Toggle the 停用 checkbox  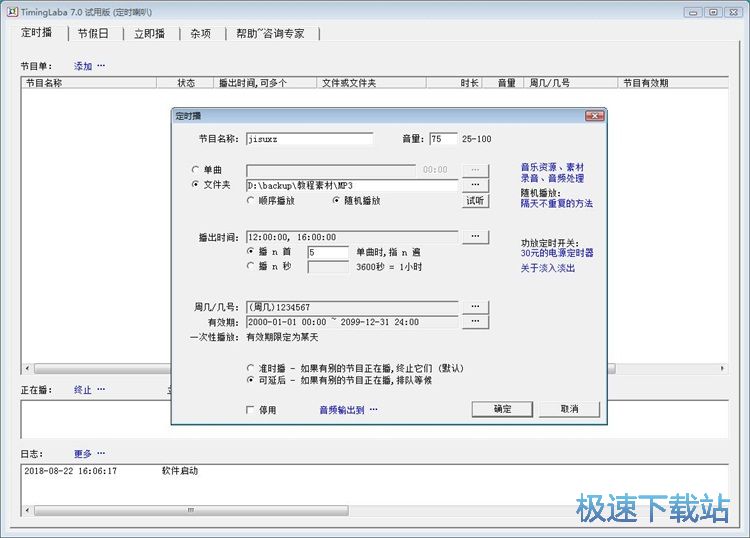(x=250, y=410)
